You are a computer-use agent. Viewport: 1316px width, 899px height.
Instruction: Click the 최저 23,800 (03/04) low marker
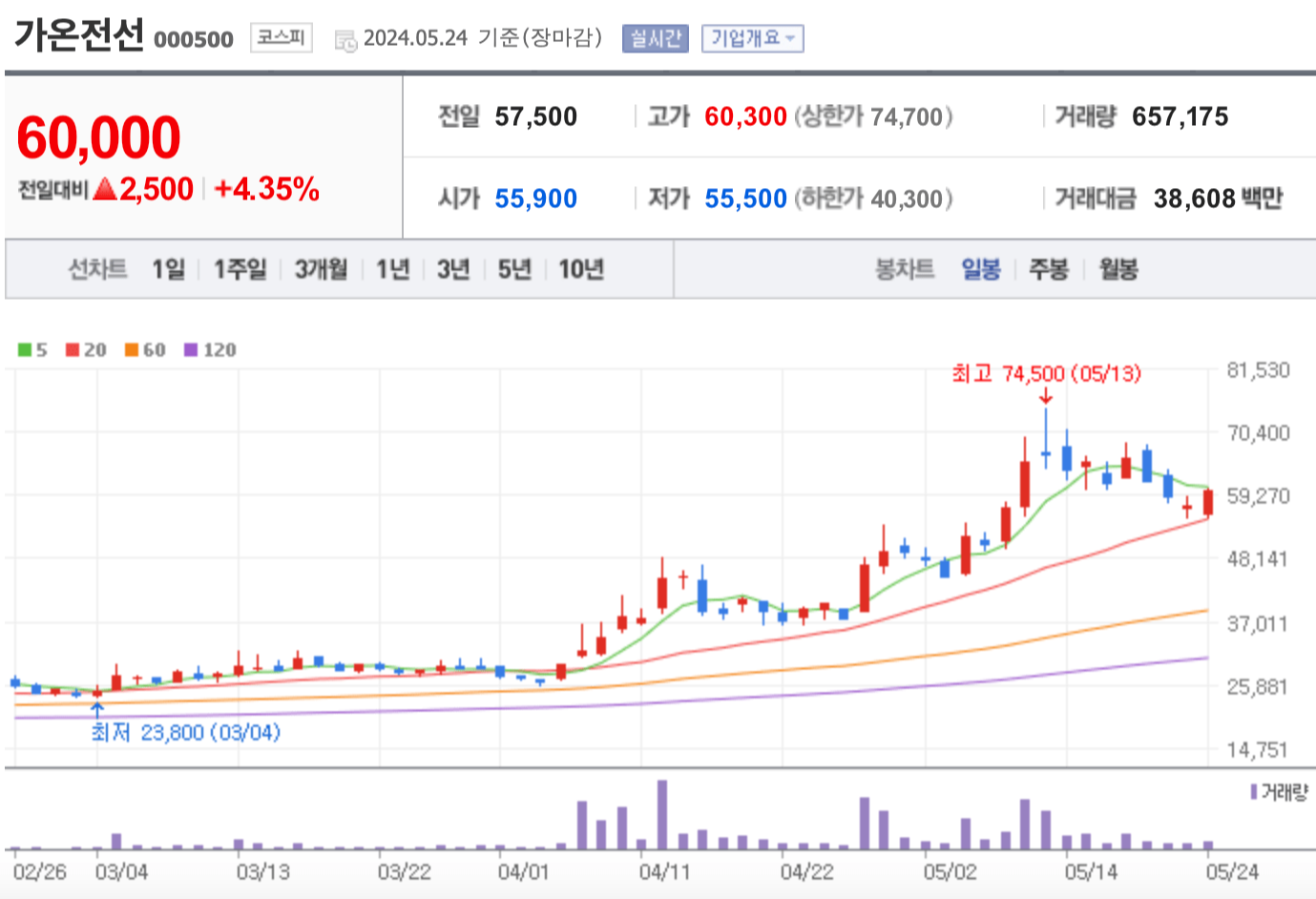tap(186, 733)
